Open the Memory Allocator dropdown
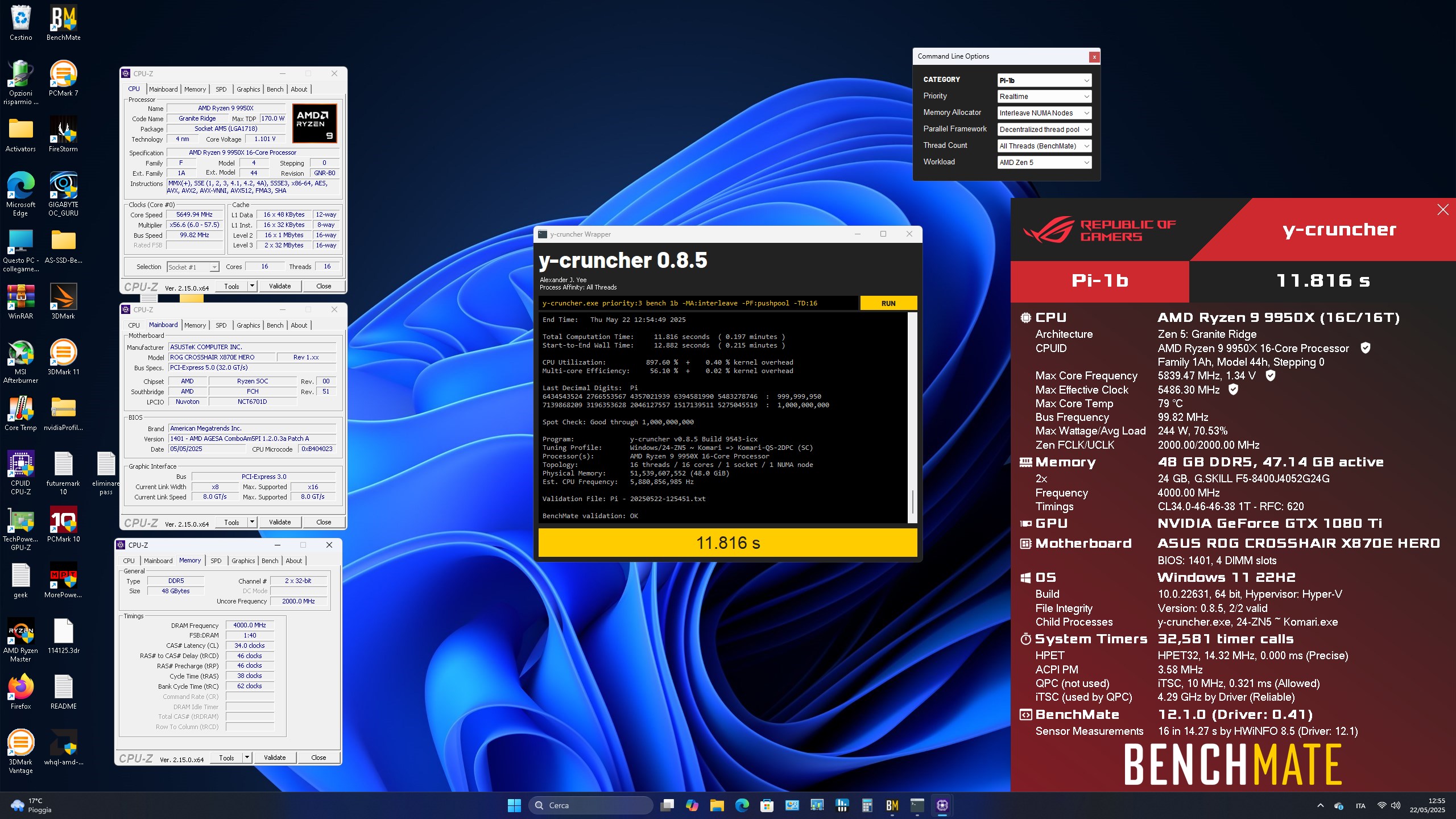The height and width of the screenshot is (819, 1456). coord(1044,113)
